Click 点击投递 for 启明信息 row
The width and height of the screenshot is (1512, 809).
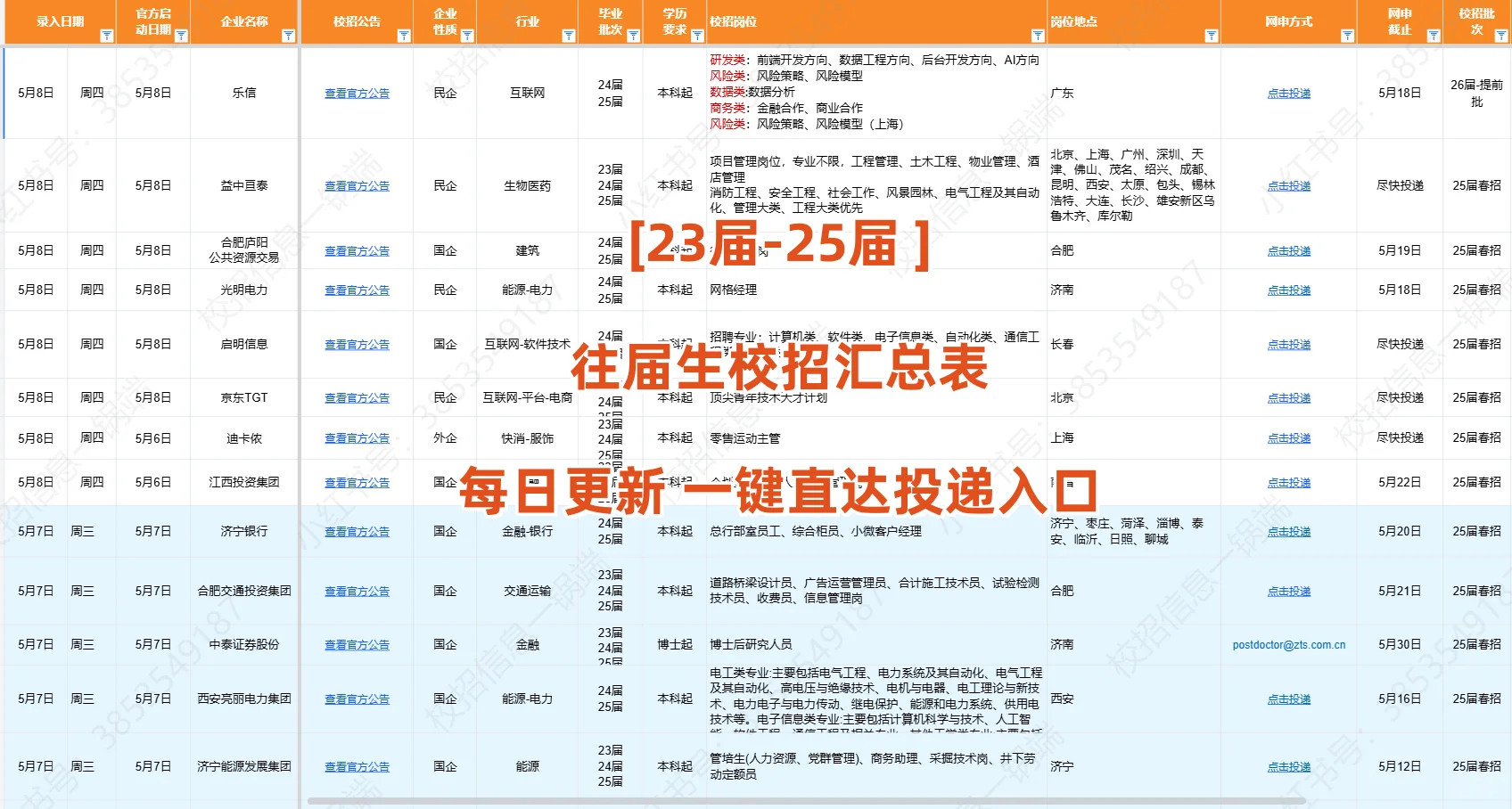click(x=1289, y=344)
